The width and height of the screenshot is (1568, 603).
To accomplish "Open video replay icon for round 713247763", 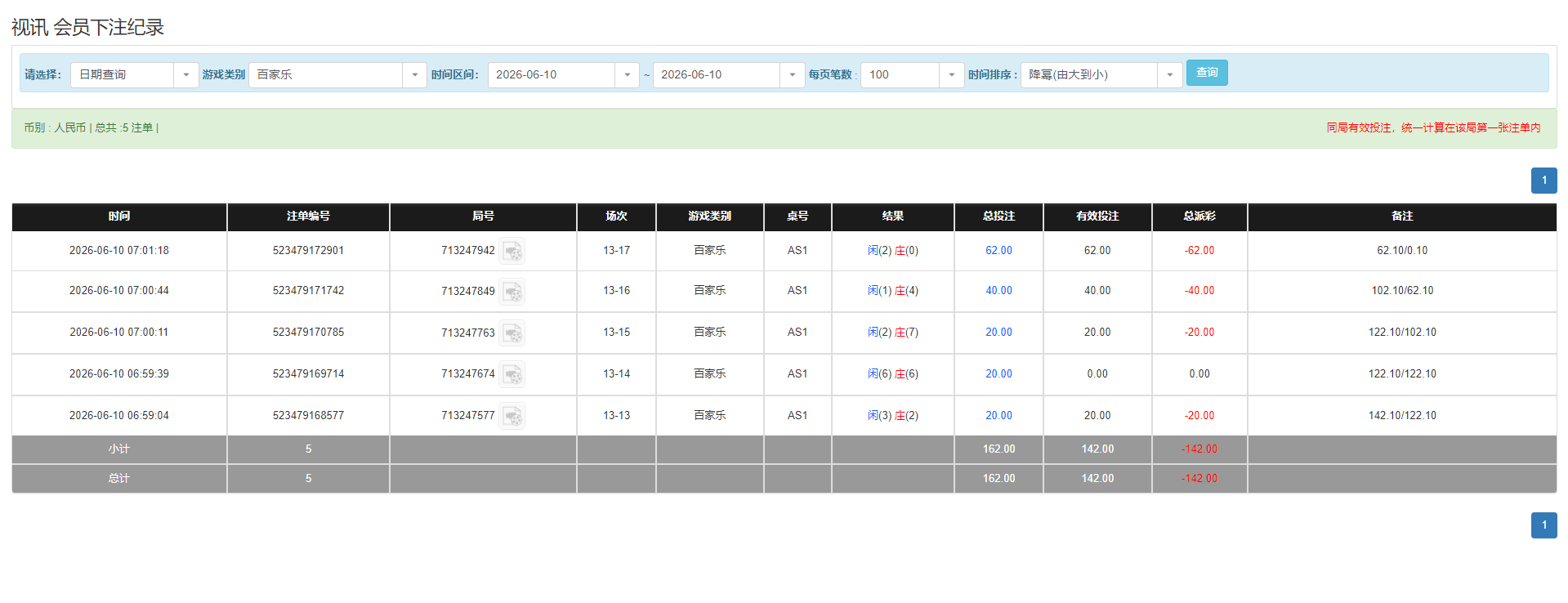I will point(512,333).
